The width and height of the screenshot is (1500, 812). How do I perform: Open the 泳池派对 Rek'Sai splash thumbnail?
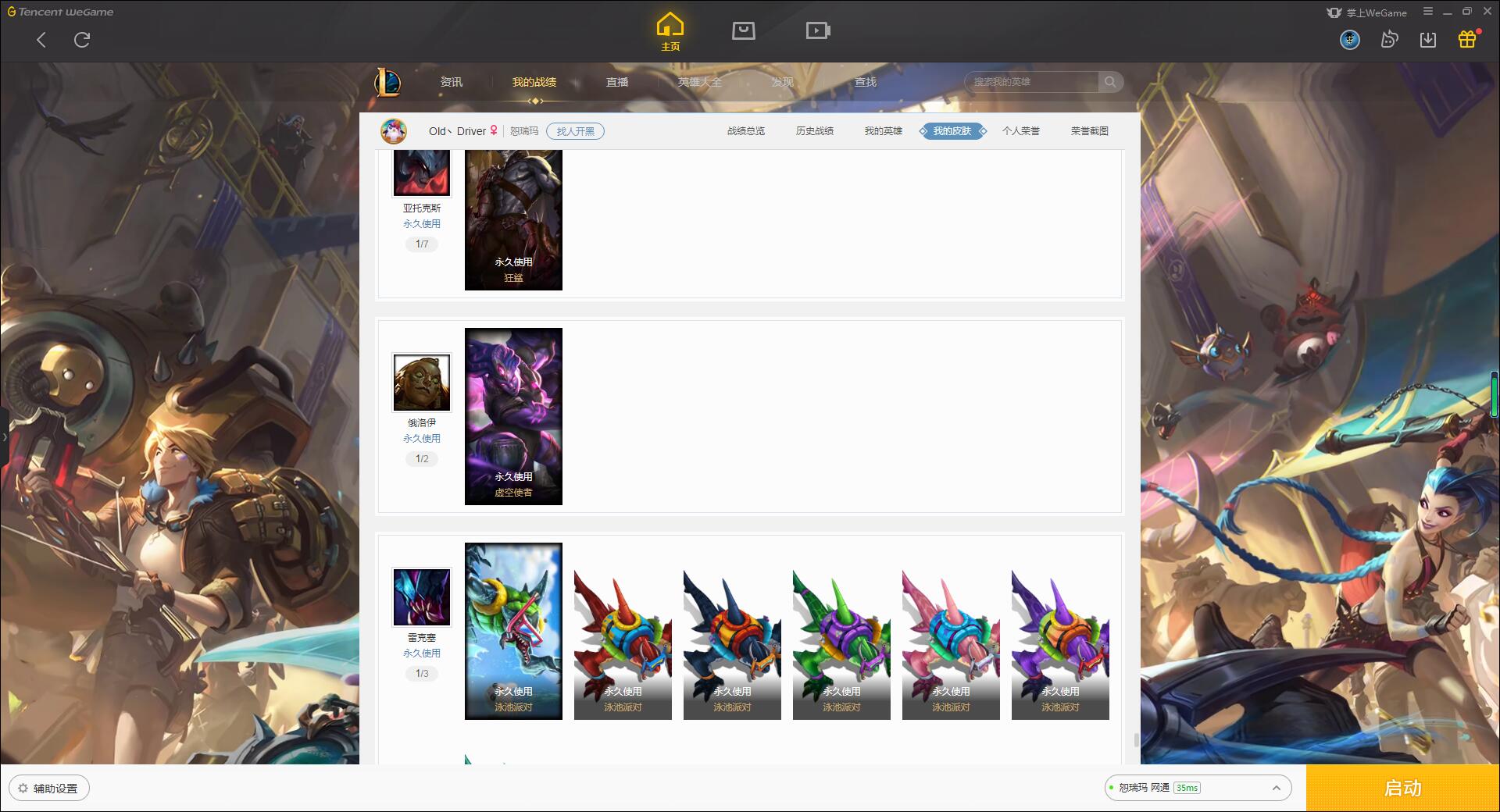(513, 631)
